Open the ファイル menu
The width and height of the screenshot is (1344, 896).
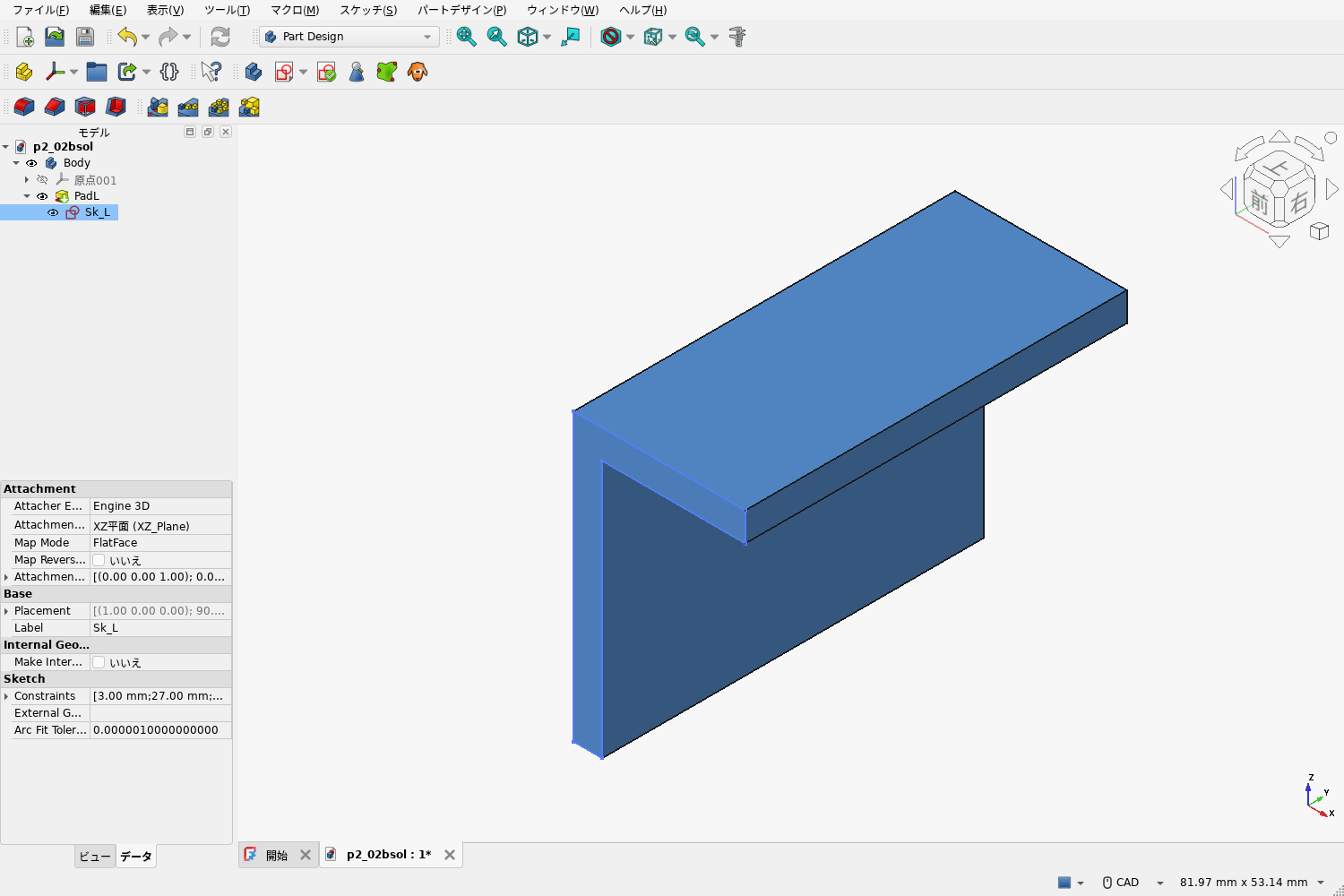point(40,10)
